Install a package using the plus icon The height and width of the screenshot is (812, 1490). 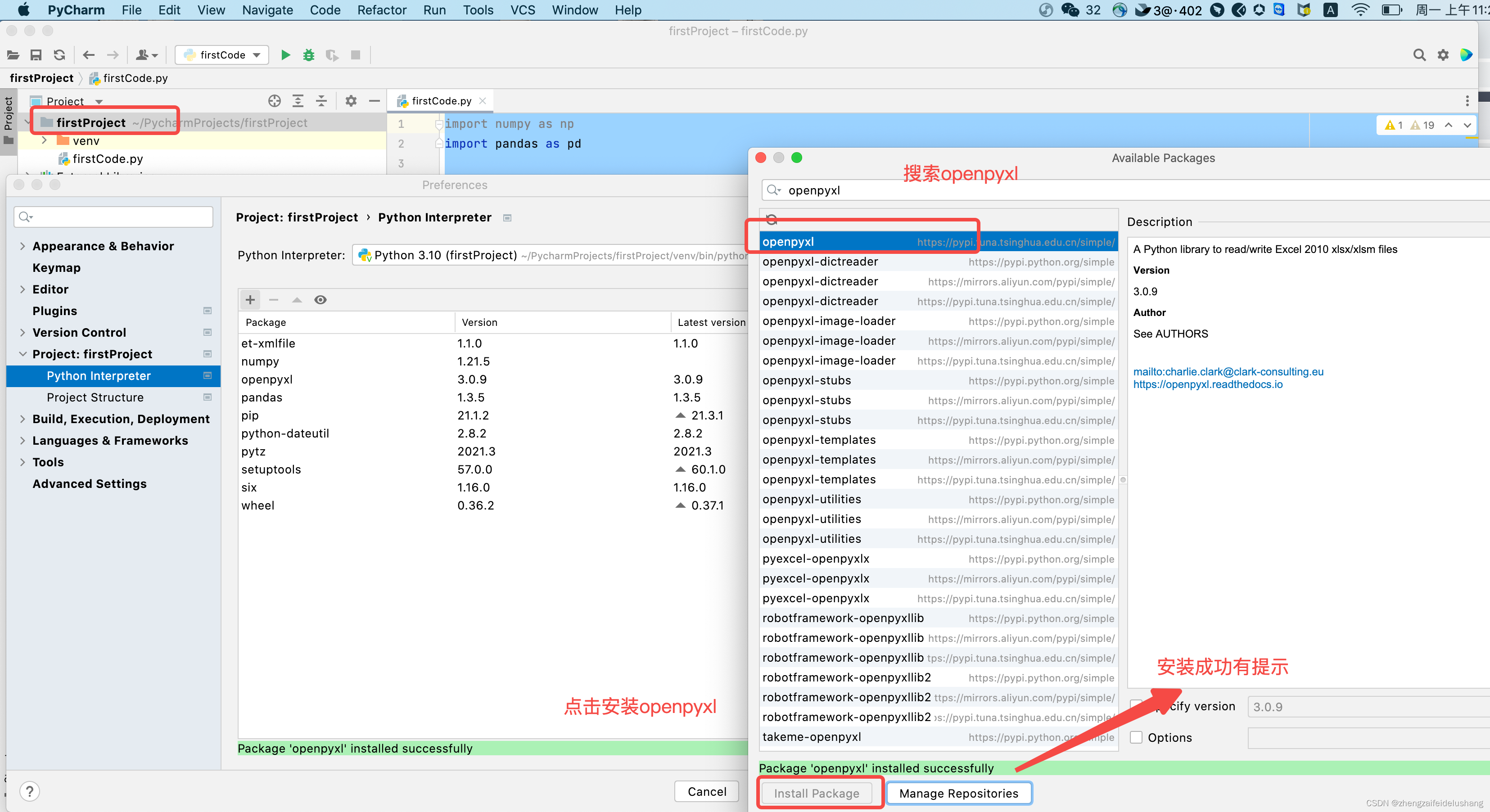tap(250, 300)
